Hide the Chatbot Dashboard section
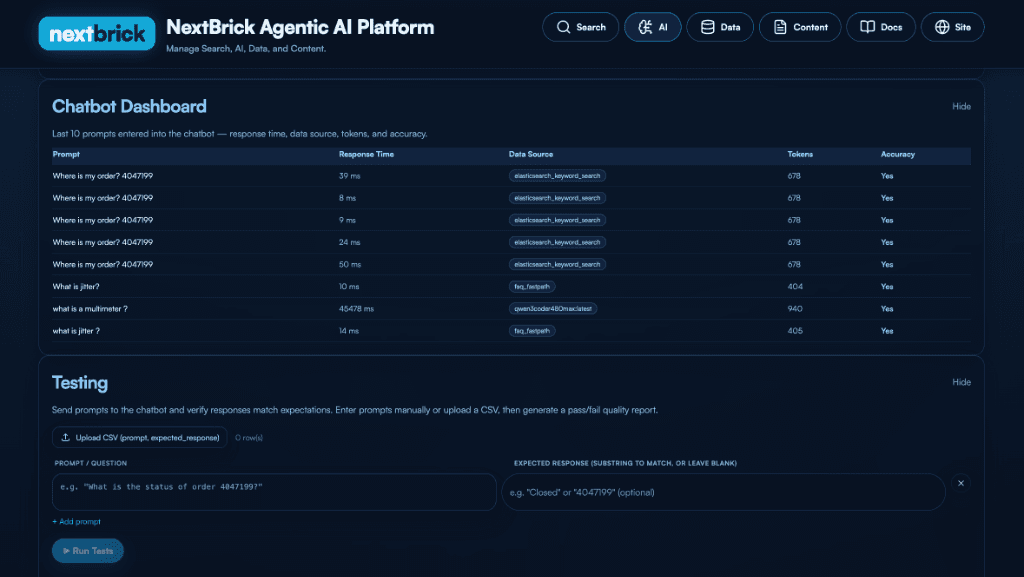The width and height of the screenshot is (1024, 577). click(x=961, y=106)
